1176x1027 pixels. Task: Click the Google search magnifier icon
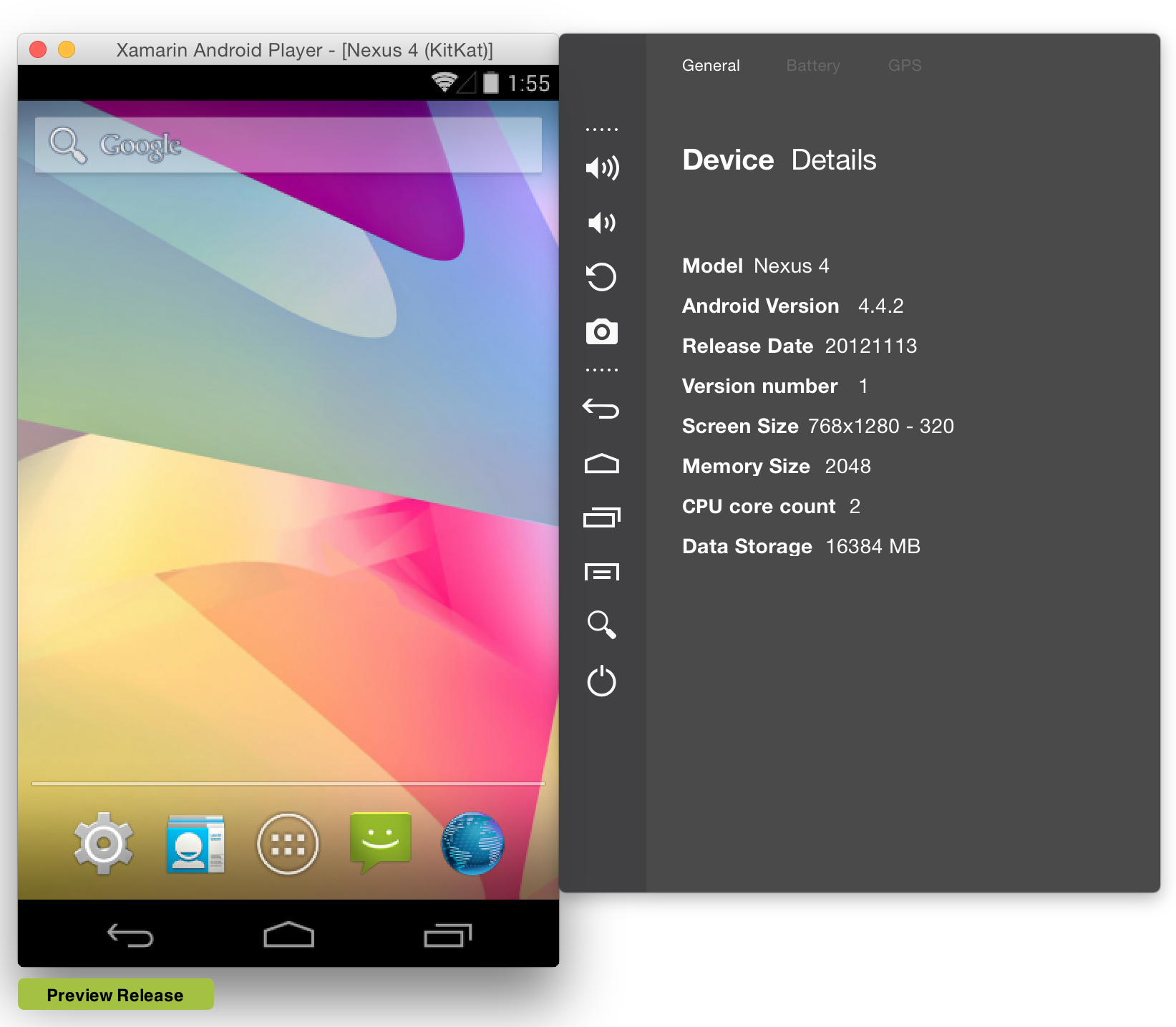pyautogui.click(x=67, y=145)
